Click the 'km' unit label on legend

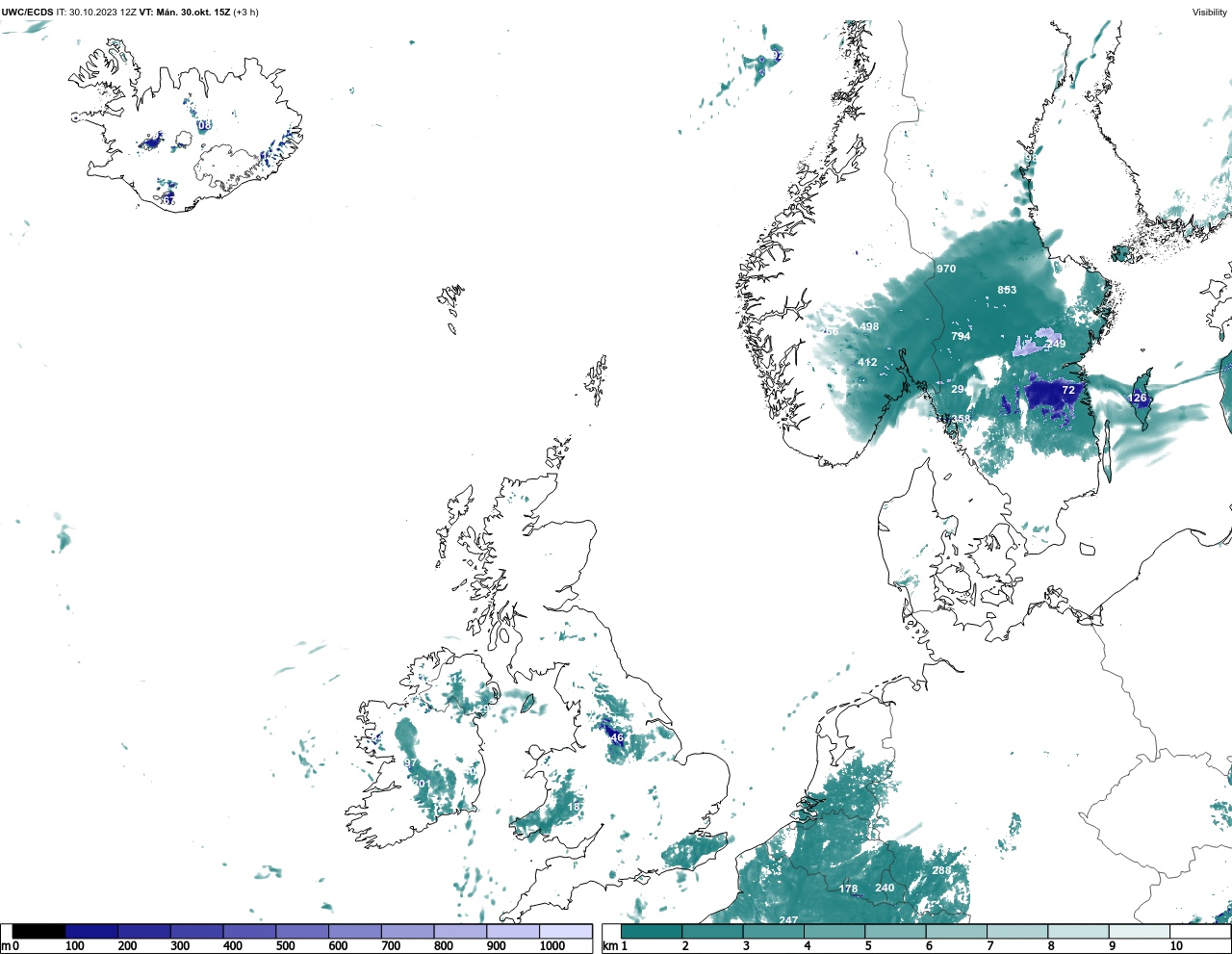tap(608, 946)
